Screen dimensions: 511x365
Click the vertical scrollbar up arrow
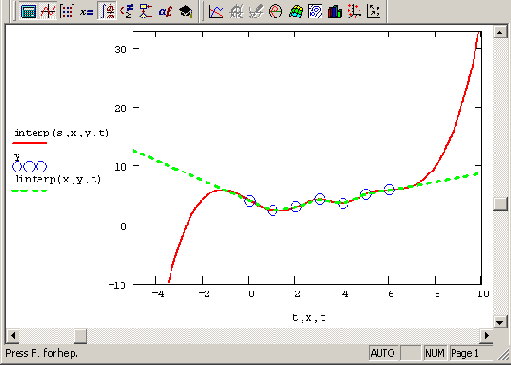(x=500, y=32)
